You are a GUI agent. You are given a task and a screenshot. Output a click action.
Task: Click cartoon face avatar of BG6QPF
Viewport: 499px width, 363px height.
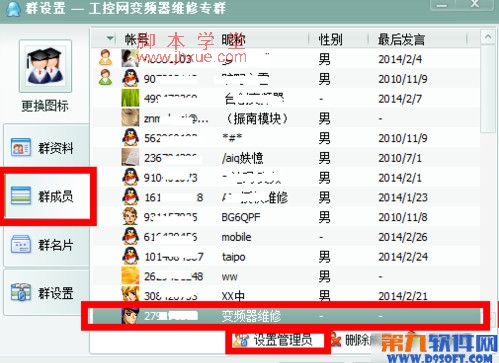tap(130, 216)
